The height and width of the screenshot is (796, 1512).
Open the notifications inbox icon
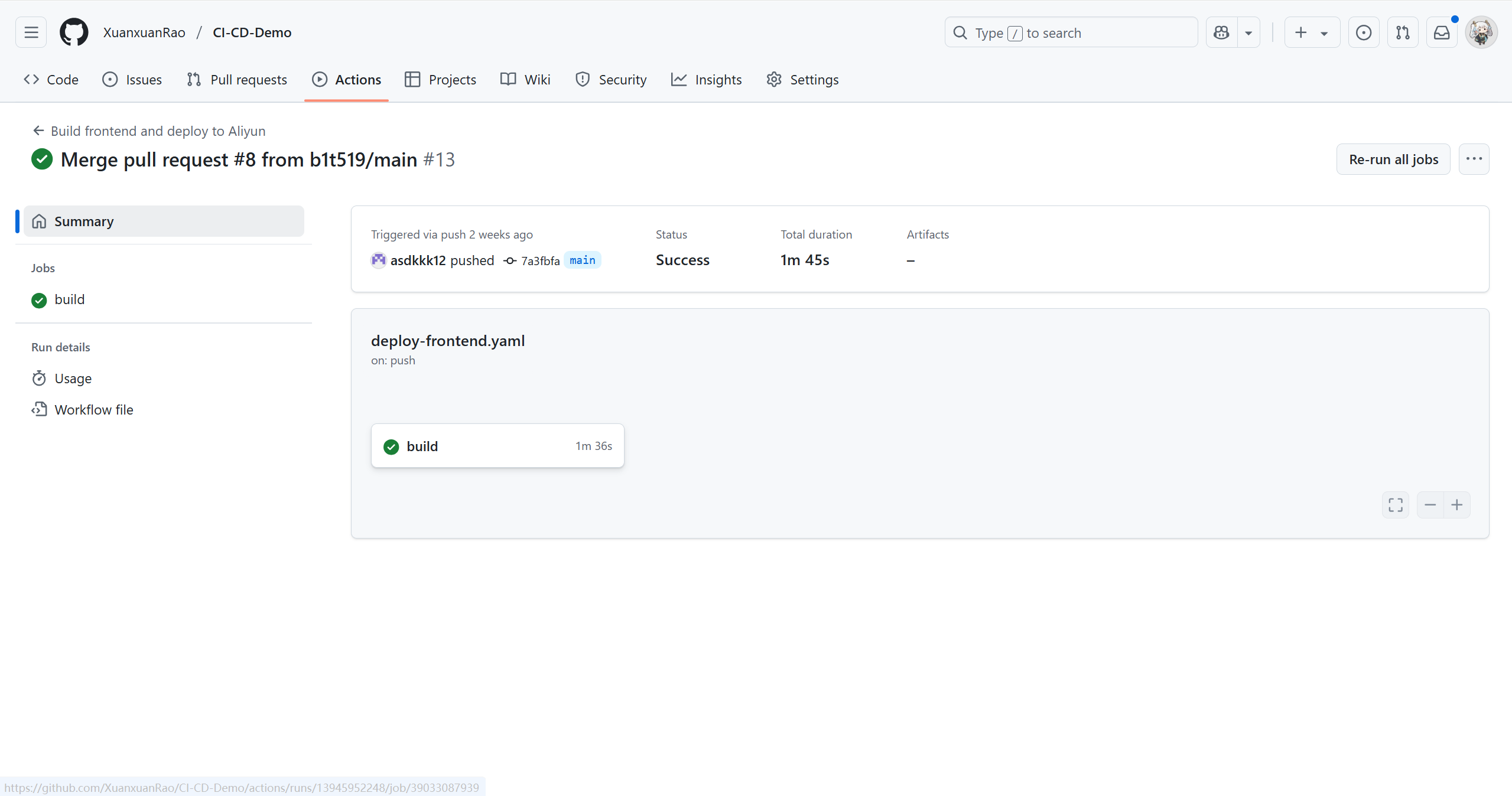(x=1441, y=32)
